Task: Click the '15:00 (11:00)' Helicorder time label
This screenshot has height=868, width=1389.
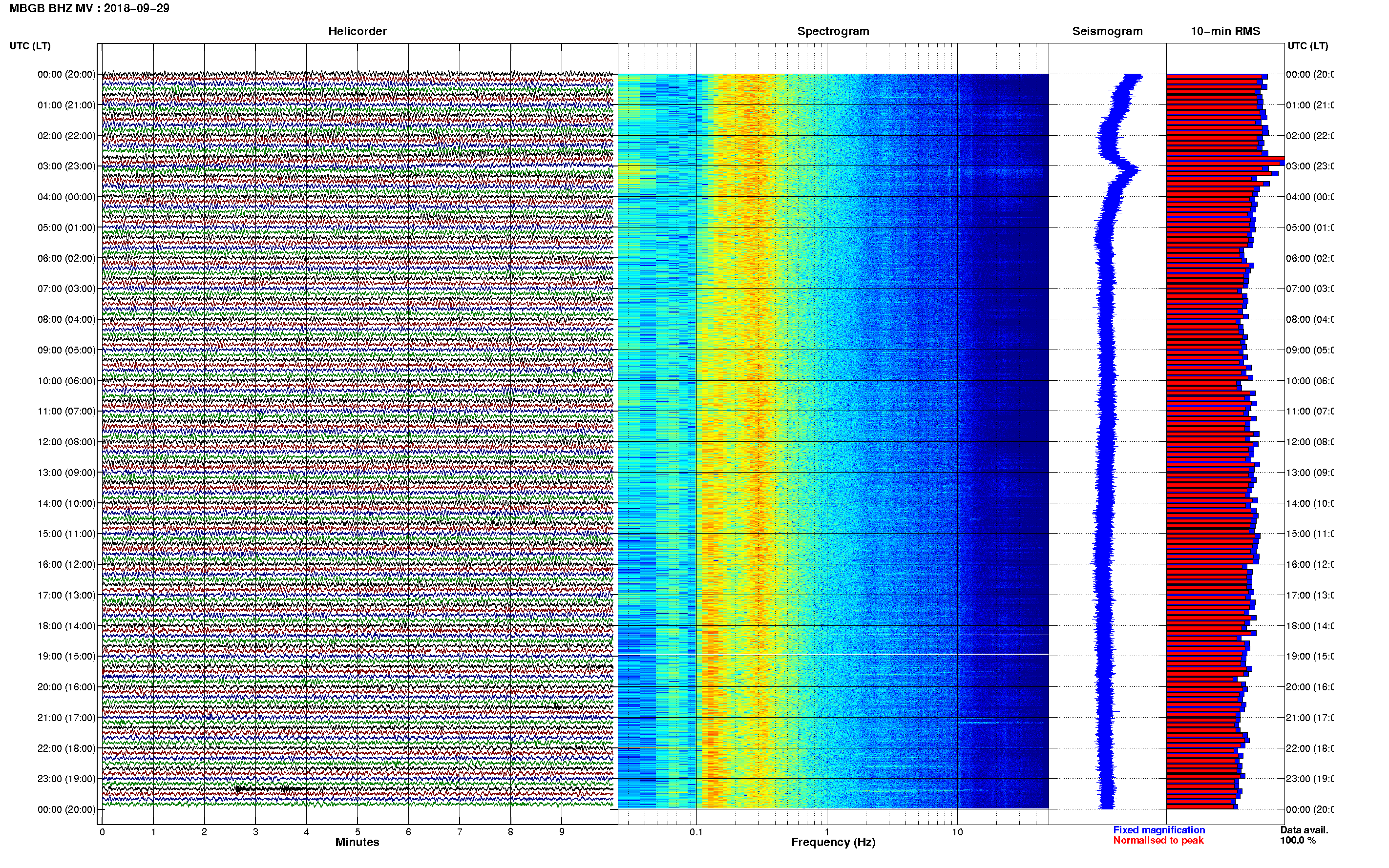Action: coord(66,533)
